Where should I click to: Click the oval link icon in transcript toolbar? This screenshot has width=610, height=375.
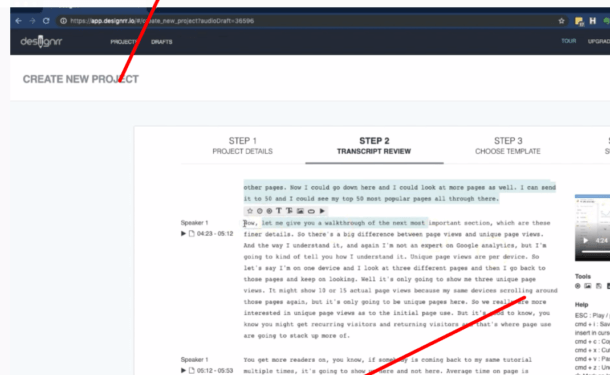point(311,211)
